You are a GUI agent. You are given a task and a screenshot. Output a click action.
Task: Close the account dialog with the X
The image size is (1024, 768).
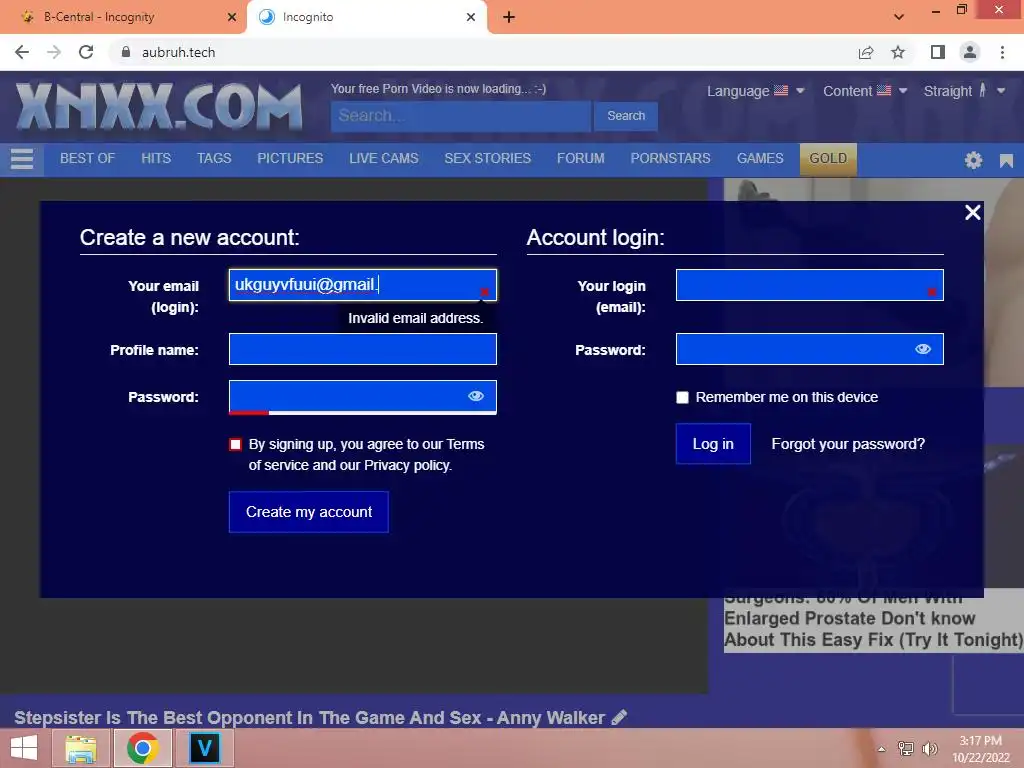coord(972,212)
